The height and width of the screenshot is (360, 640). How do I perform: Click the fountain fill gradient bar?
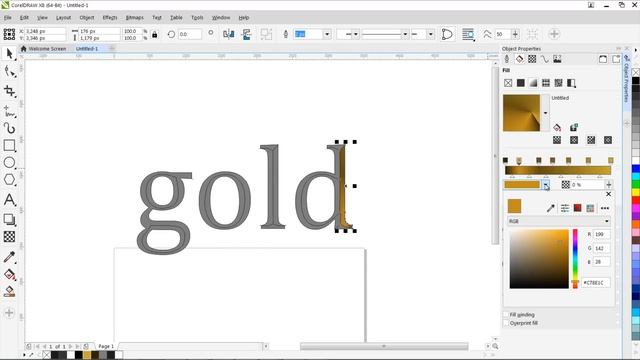point(558,171)
